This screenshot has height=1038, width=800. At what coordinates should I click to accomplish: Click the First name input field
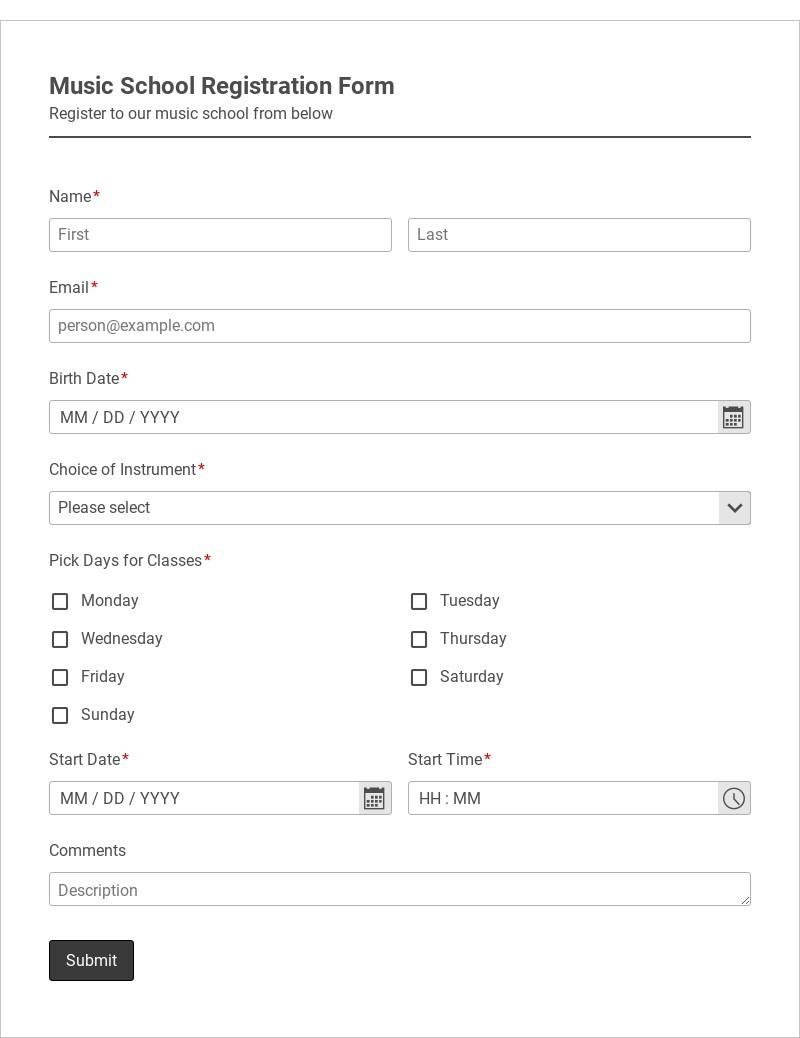(x=220, y=235)
